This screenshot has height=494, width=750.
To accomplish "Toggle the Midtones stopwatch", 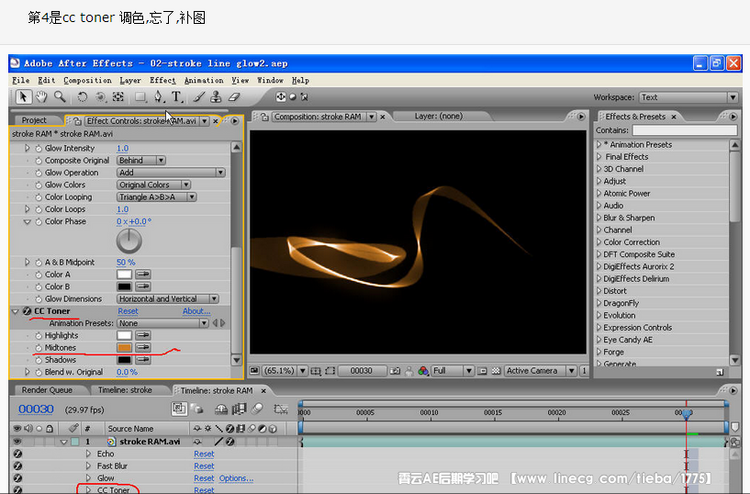I will pos(38,348).
